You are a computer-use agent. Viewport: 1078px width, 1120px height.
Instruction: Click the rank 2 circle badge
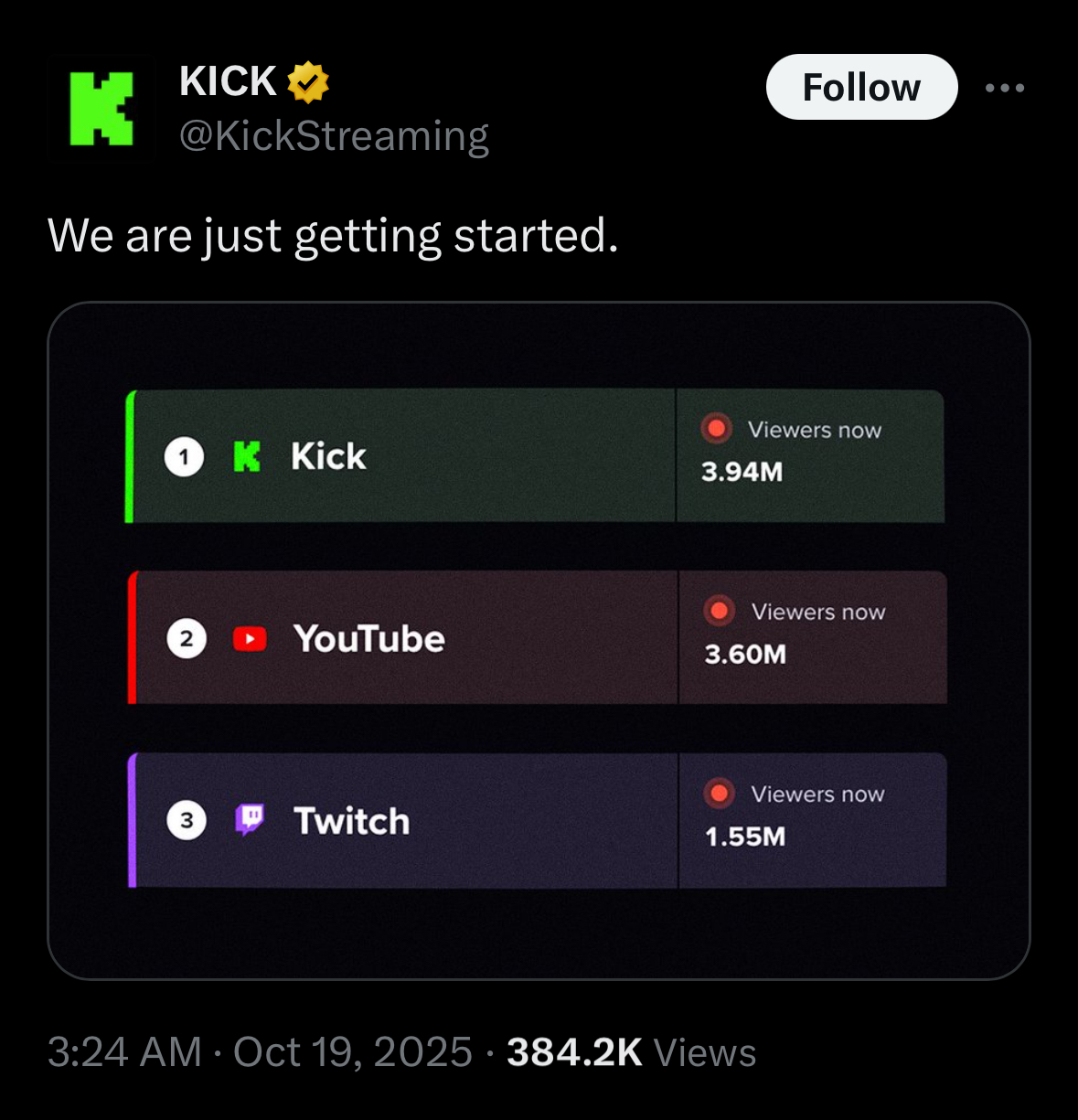point(187,638)
